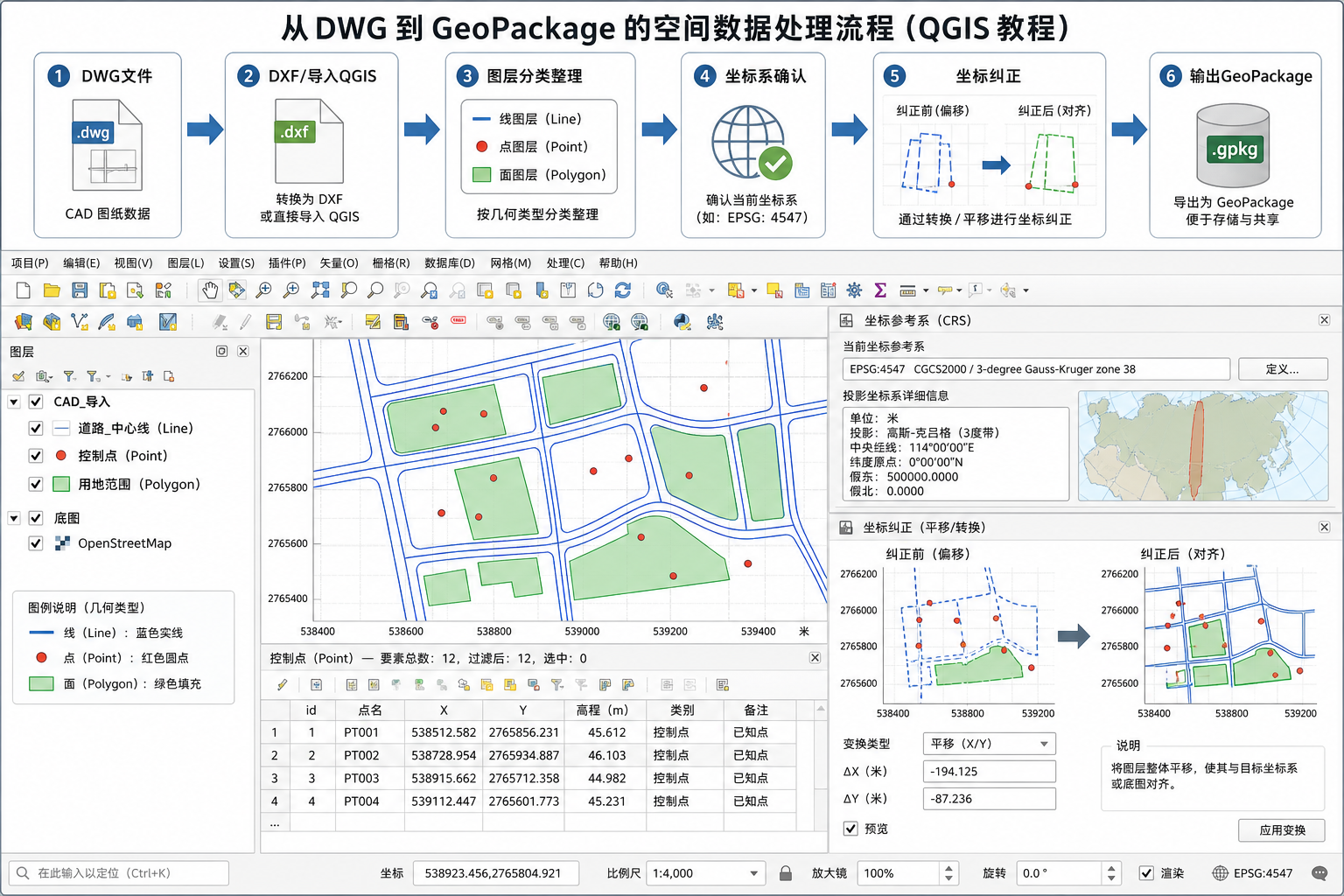This screenshot has height=896, width=1344.
Task: Open the 变换类型 平移 (X/Y) dropdown
Action: coord(990,744)
